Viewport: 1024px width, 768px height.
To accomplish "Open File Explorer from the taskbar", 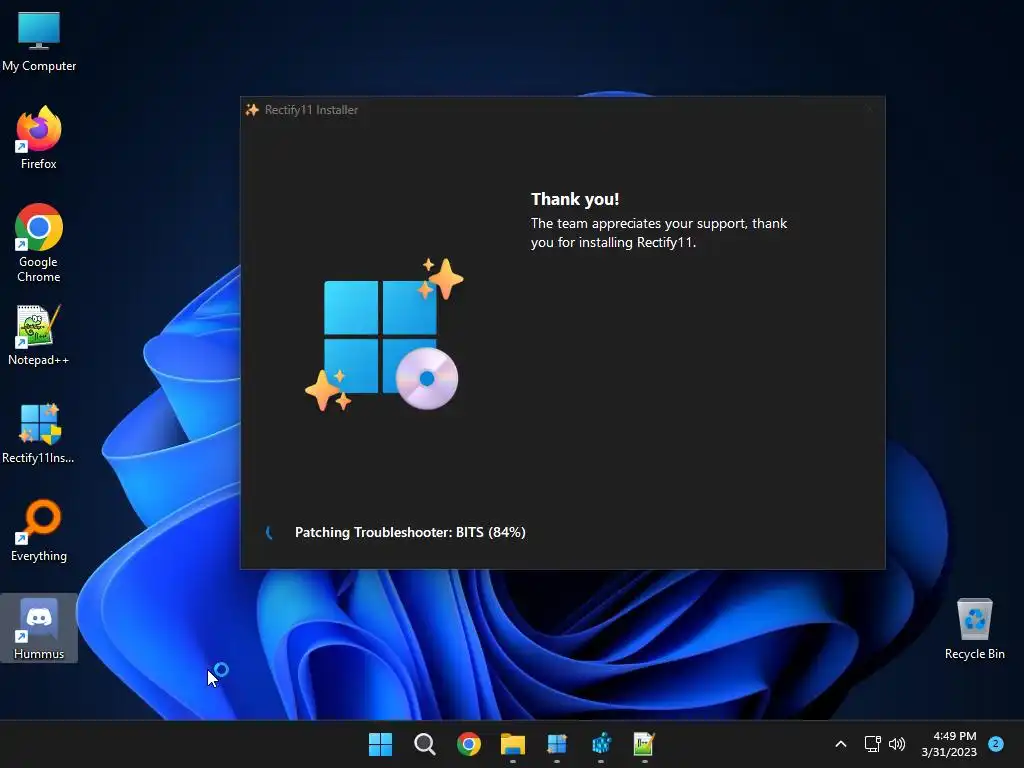I will pyautogui.click(x=513, y=744).
